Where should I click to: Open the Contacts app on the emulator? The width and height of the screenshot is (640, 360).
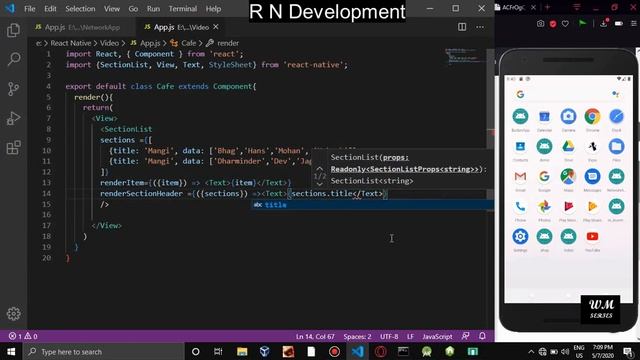pyautogui.click(x=520, y=147)
